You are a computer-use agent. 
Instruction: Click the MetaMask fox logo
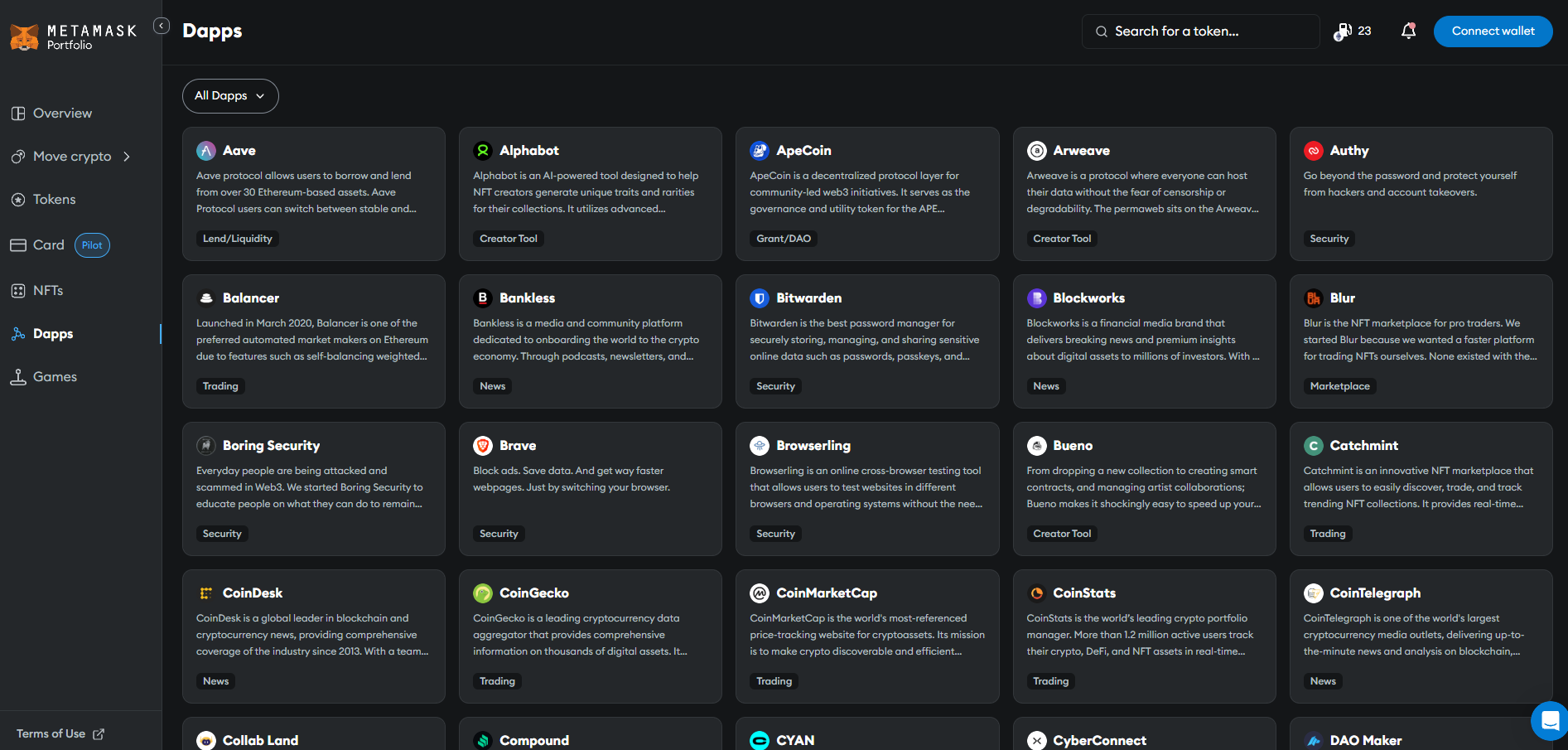click(x=24, y=36)
